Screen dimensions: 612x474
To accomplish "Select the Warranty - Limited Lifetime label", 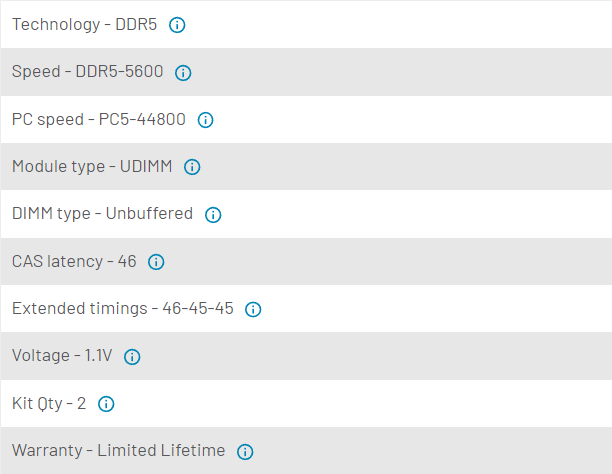I will 118,450.
